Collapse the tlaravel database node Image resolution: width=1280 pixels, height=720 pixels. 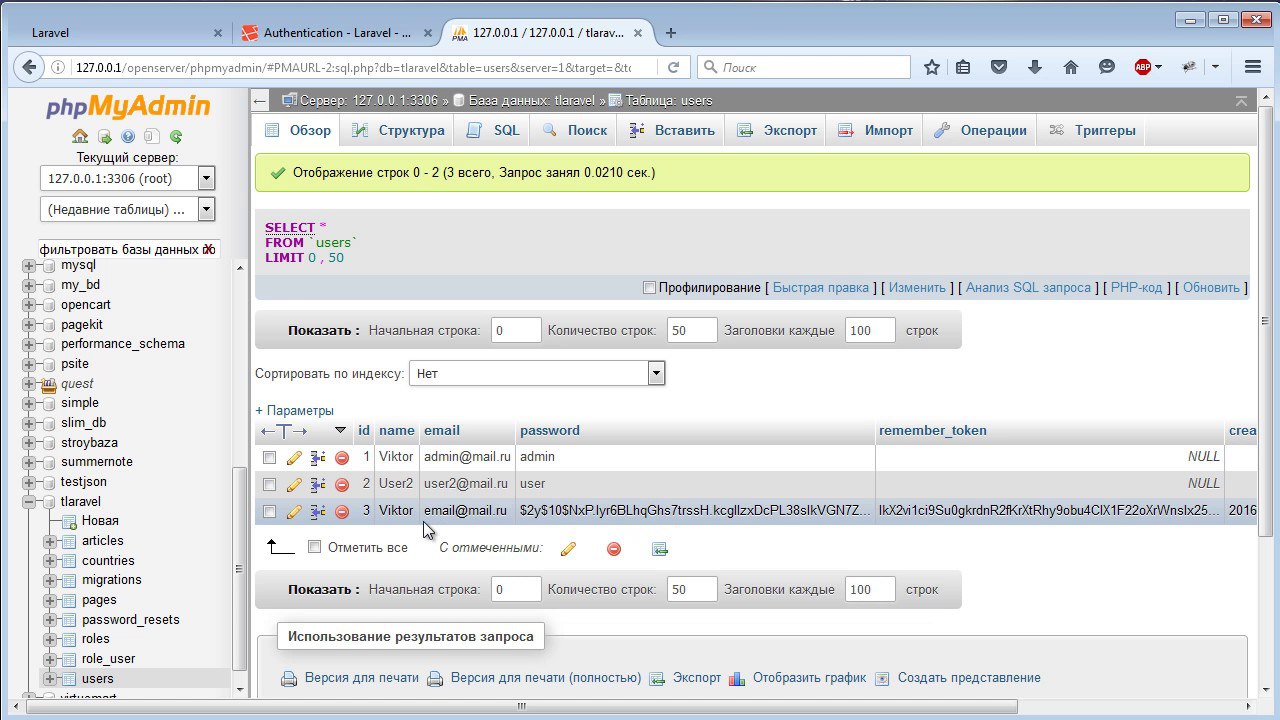click(28, 501)
